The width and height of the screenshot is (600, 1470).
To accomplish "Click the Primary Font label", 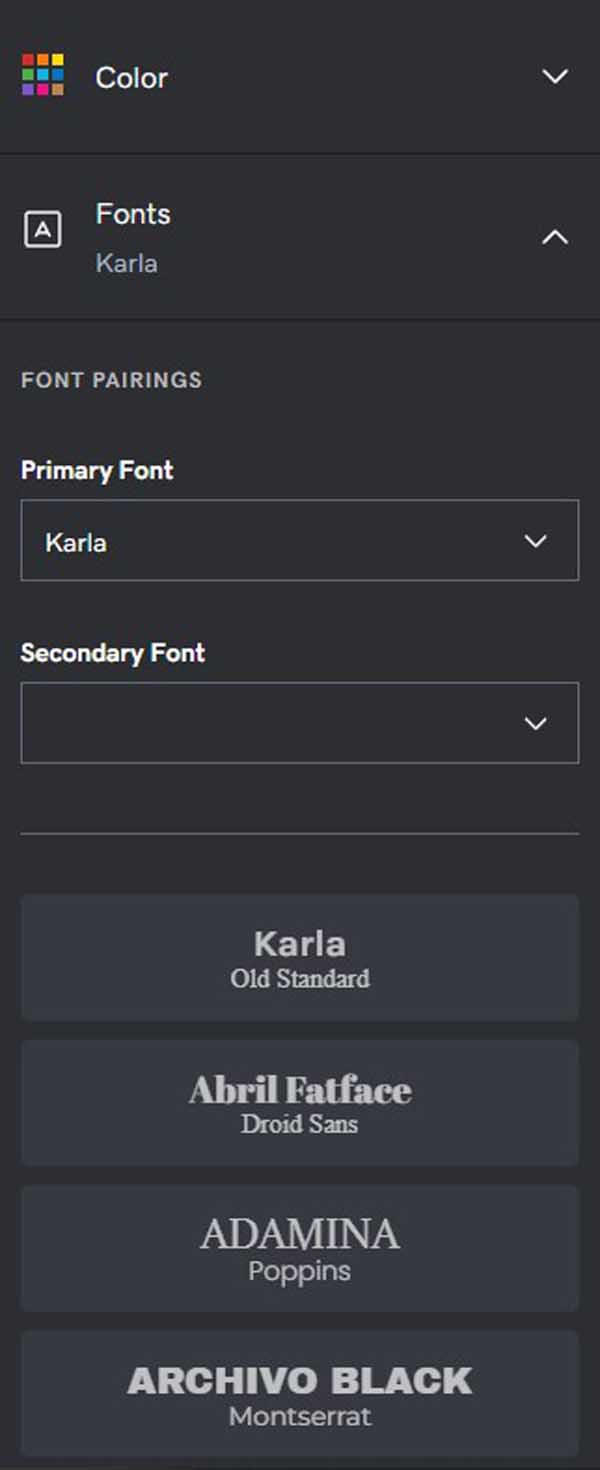I will [x=97, y=470].
